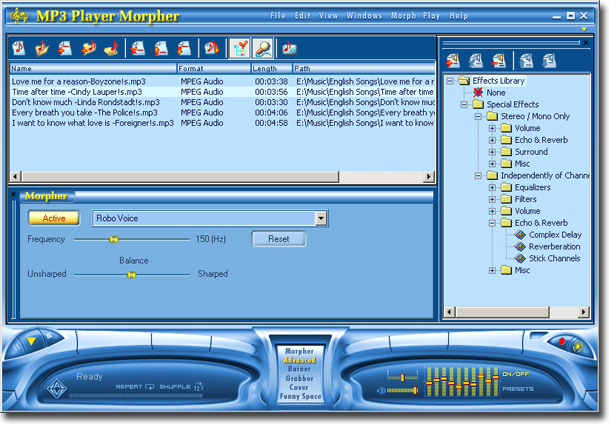
Task: Collapse the Independently of Channels folder
Action: tap(478, 176)
